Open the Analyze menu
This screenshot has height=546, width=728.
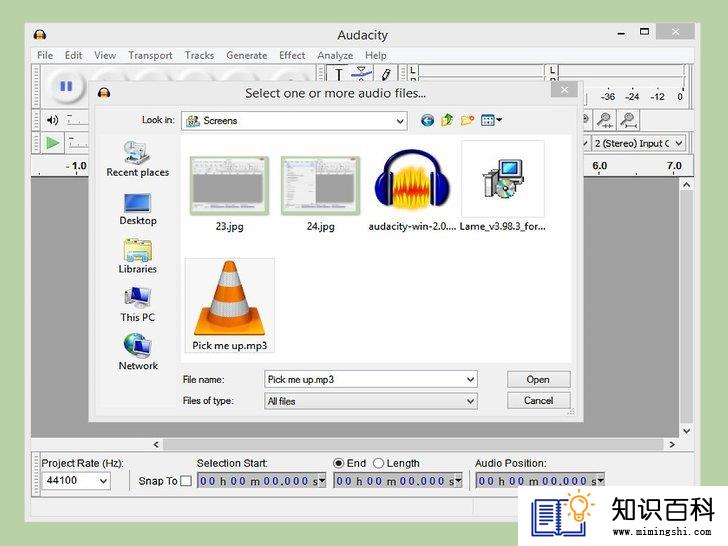pyautogui.click(x=335, y=55)
